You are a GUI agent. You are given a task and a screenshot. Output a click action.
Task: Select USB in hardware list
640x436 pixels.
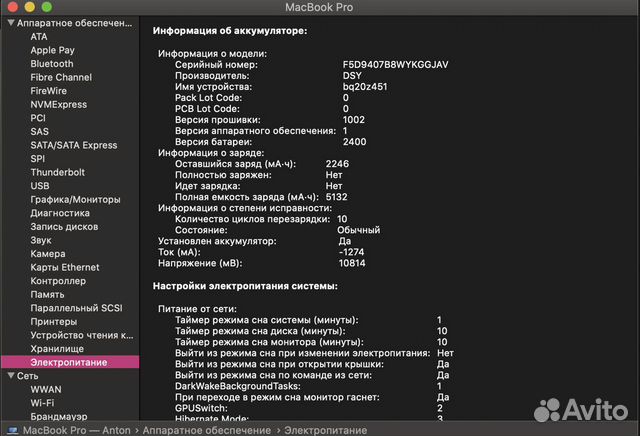(40, 186)
